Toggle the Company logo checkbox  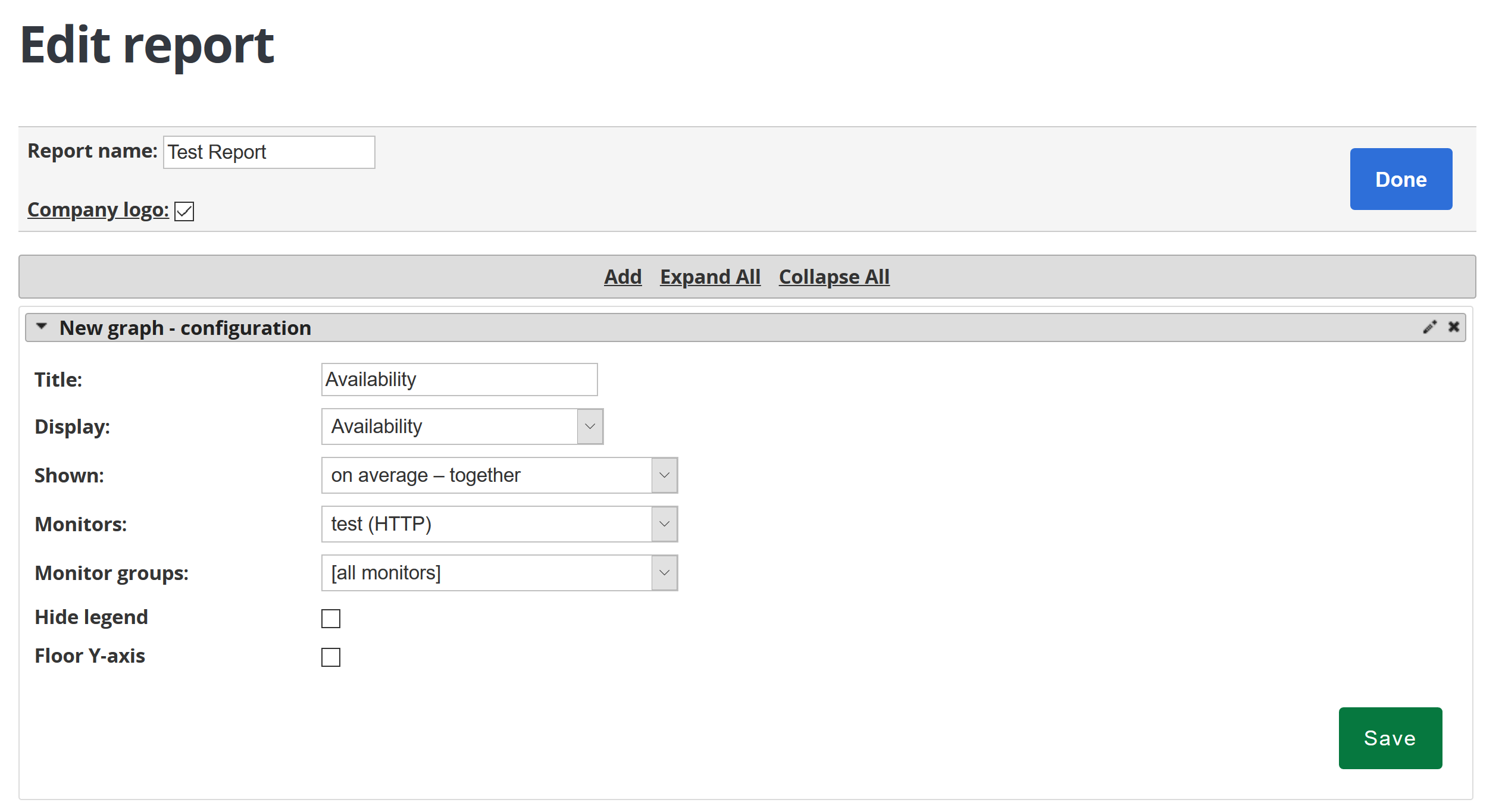184,211
